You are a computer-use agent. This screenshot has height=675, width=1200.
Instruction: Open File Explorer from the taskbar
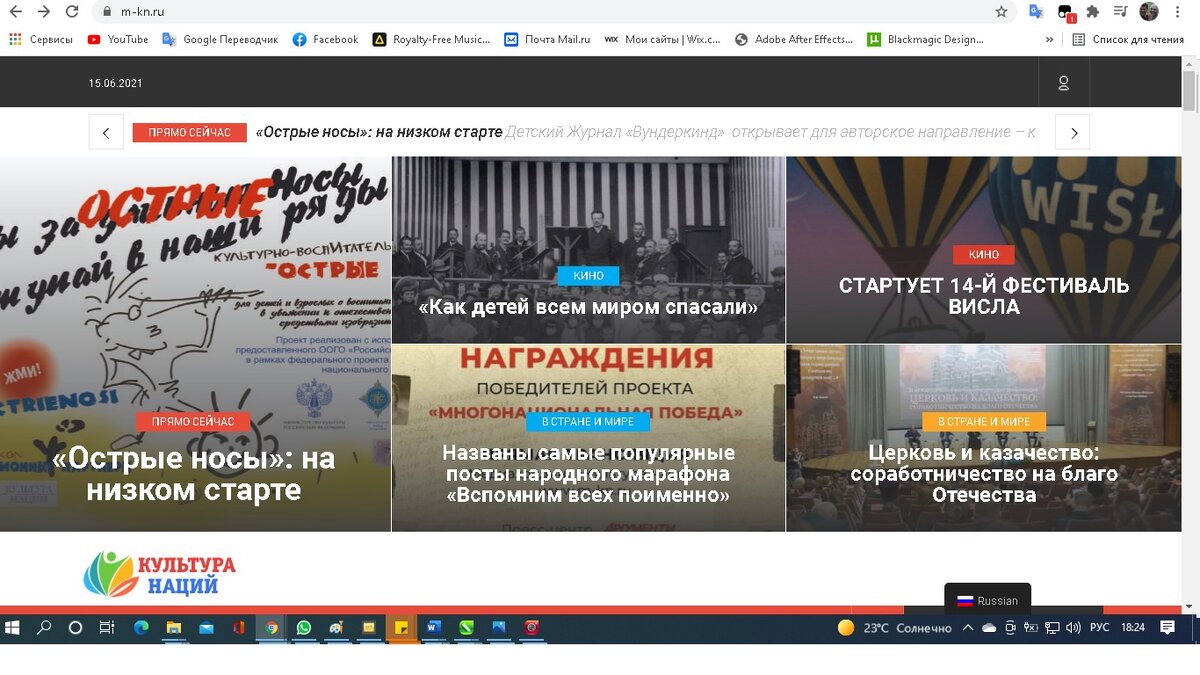173,628
